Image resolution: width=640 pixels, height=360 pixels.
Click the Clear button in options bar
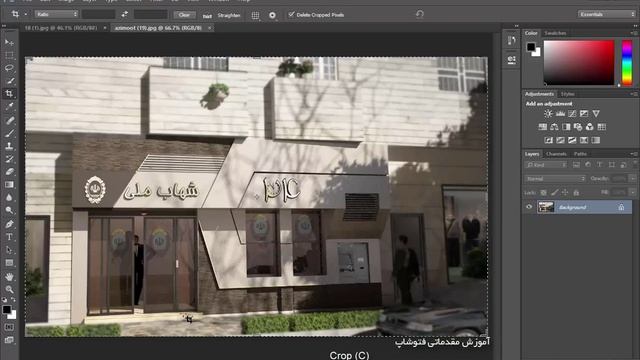(184, 15)
